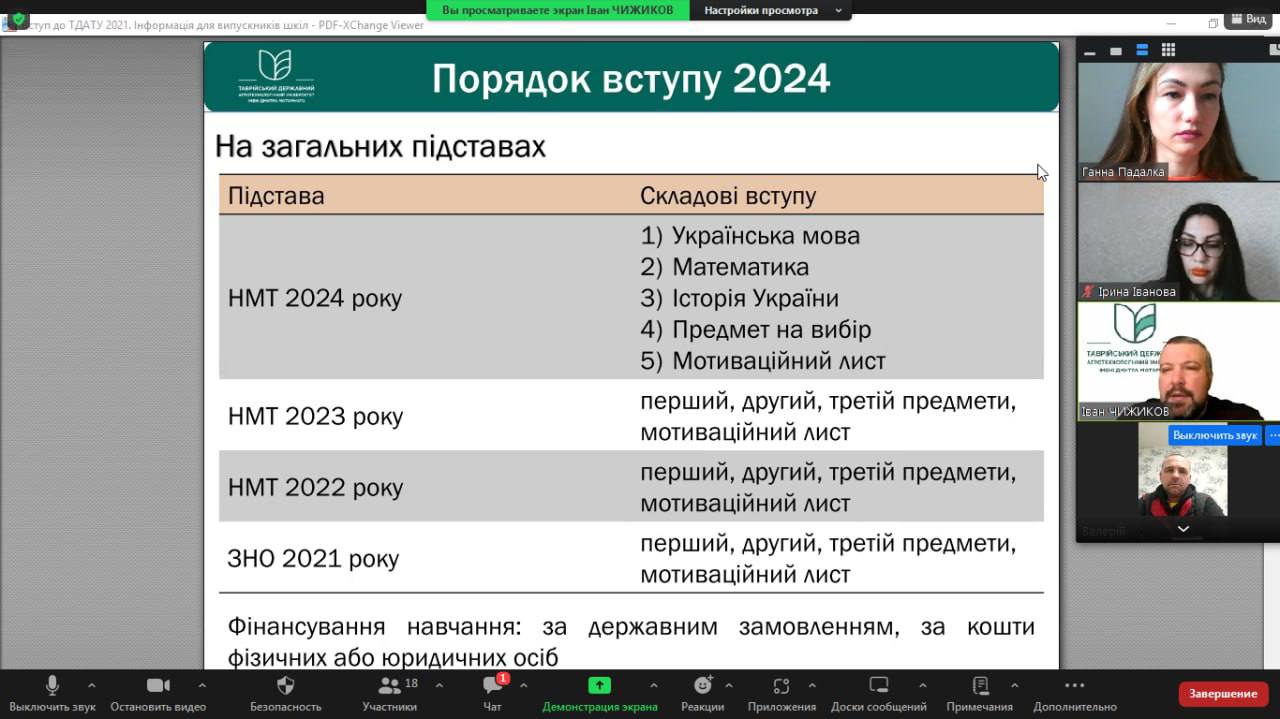Screen dimensions: 1280x719
Task: Collapse video panel with minimize strip icon
Action: click(1090, 51)
